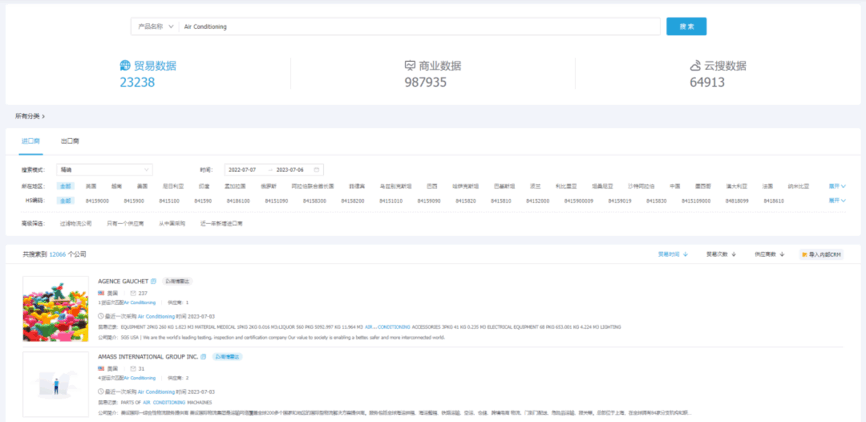
Task: Select the 进口商 tab
Action: point(31,142)
